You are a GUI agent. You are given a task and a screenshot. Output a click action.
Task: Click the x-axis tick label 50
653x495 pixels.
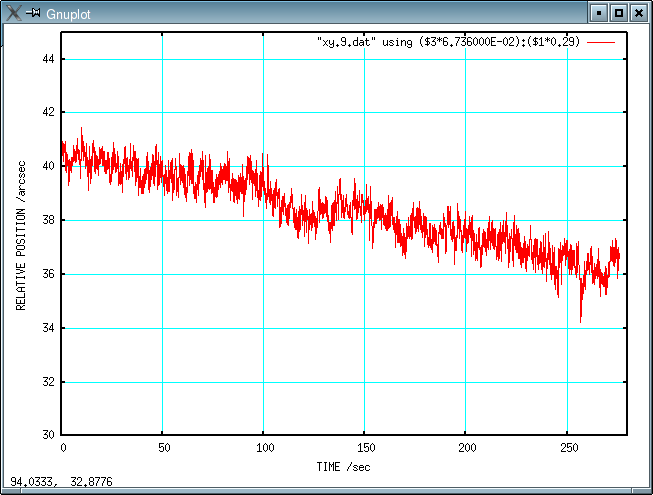pos(164,448)
